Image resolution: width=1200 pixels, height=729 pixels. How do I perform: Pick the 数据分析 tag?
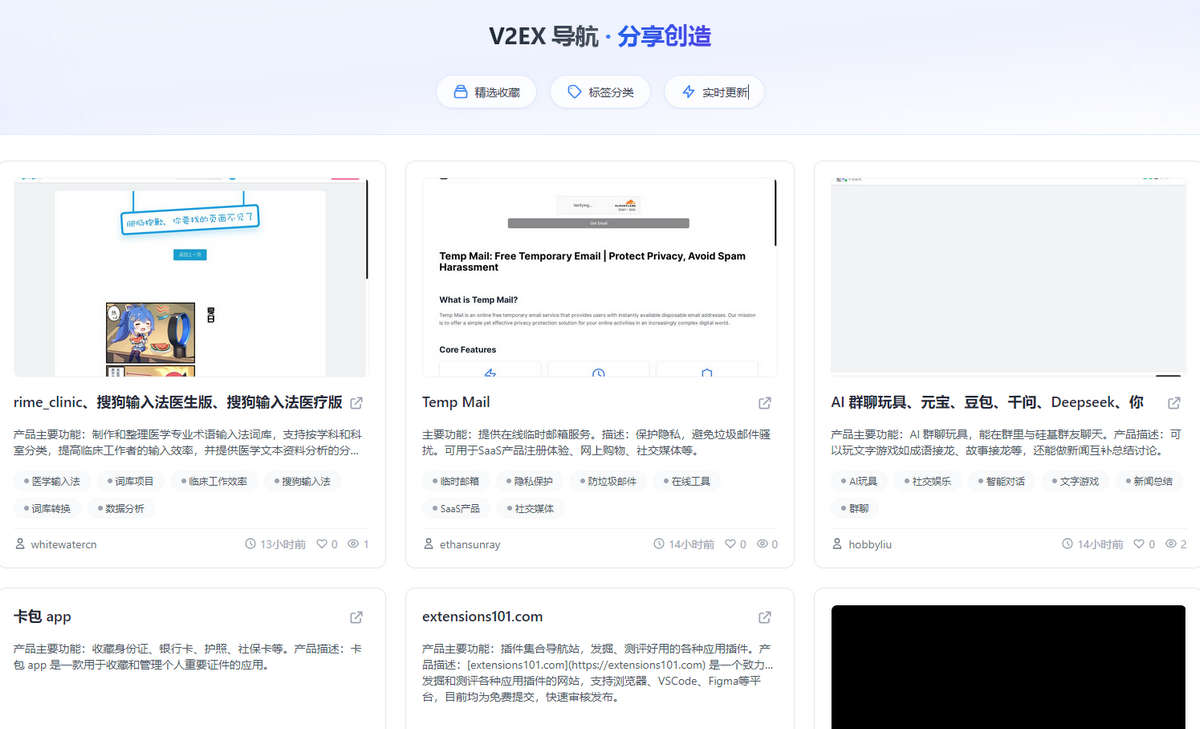pos(120,508)
